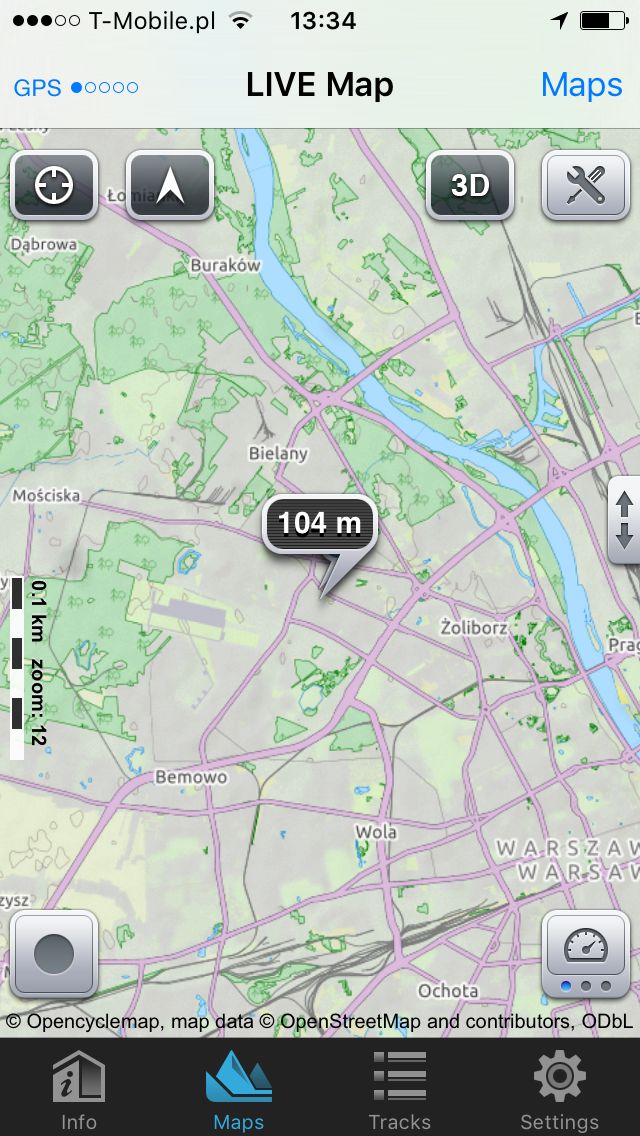The height and width of the screenshot is (1136, 640).
Task: Start track recording with record button
Action: pos(54,954)
